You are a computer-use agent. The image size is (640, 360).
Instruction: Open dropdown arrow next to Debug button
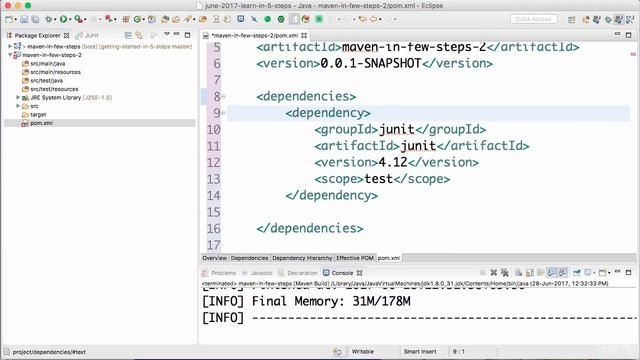coord(55,20)
